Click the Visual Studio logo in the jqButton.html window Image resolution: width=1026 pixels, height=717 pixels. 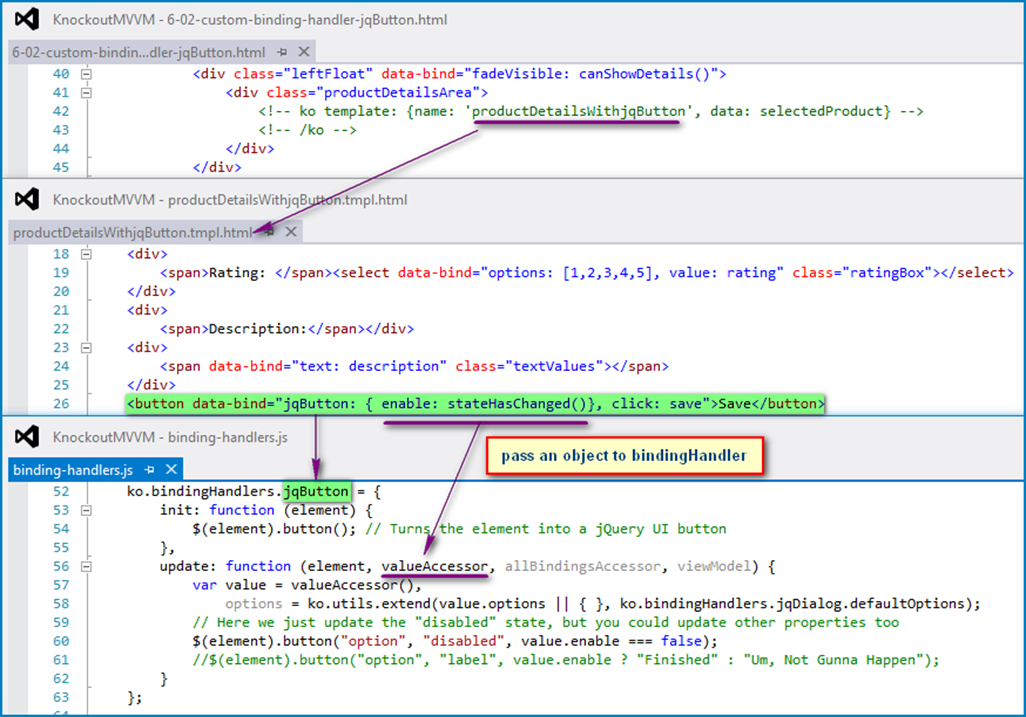point(29,20)
